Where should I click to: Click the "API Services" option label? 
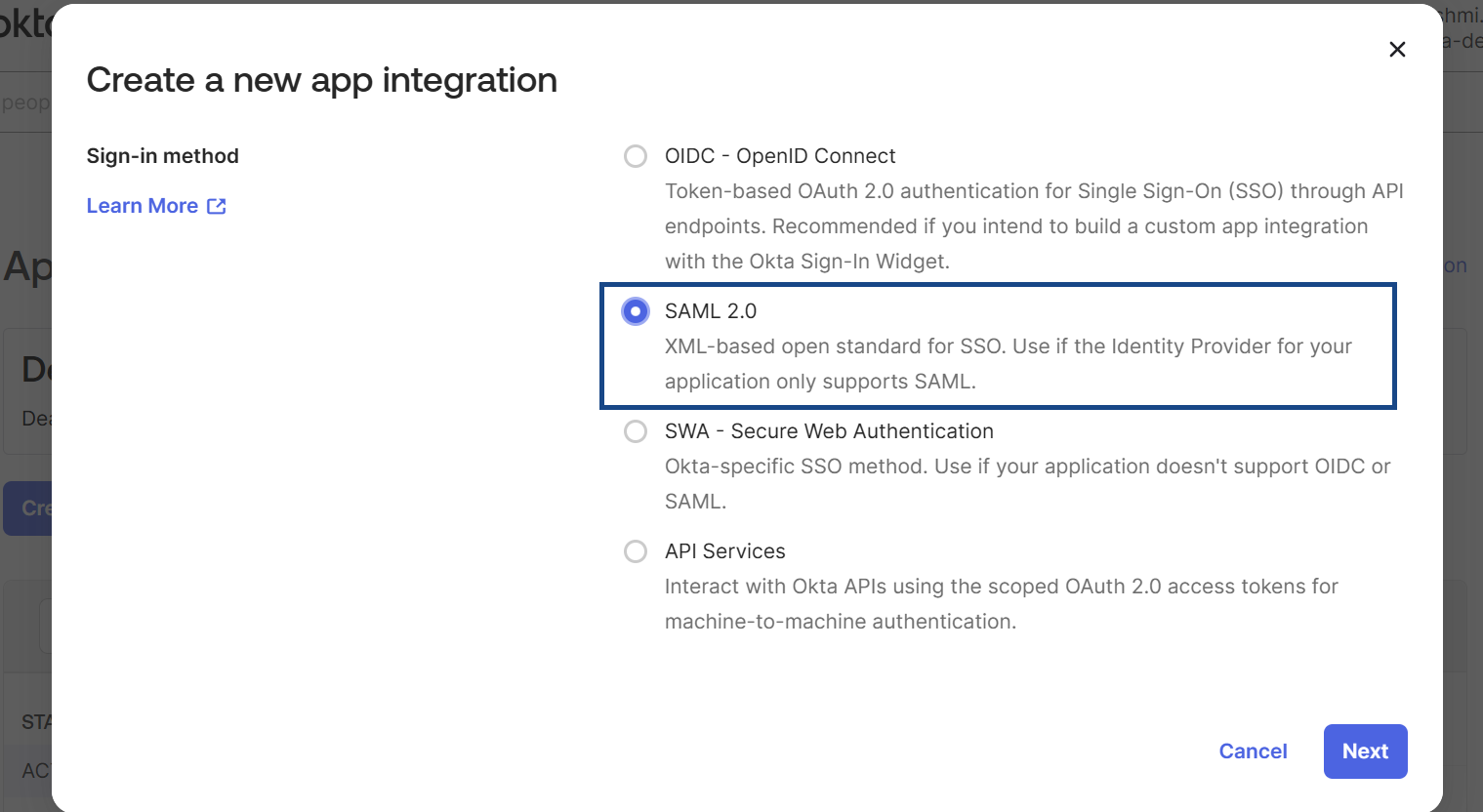(724, 551)
